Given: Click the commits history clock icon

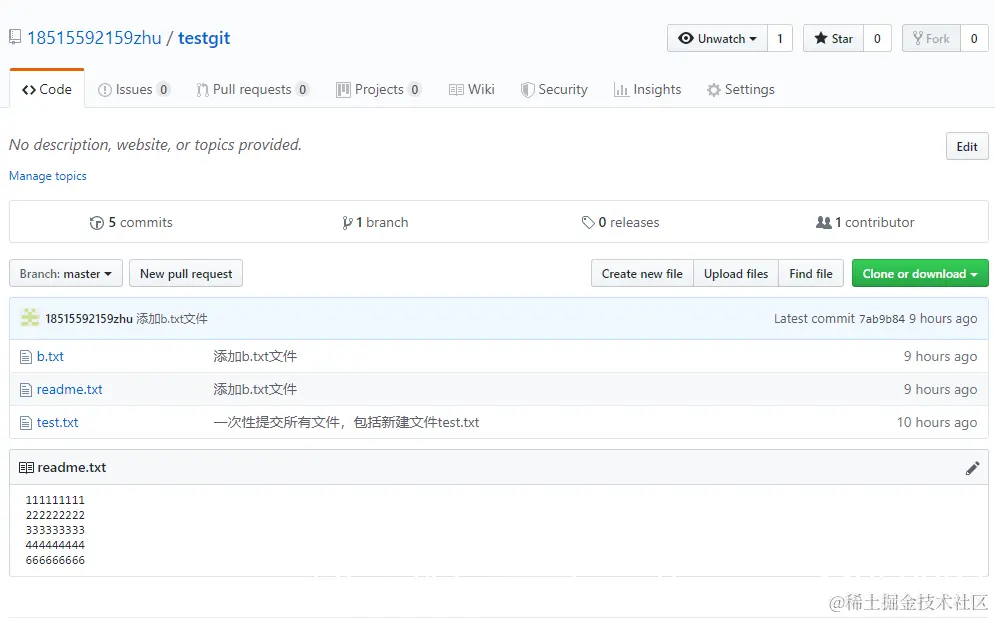Looking at the screenshot, I should [96, 223].
